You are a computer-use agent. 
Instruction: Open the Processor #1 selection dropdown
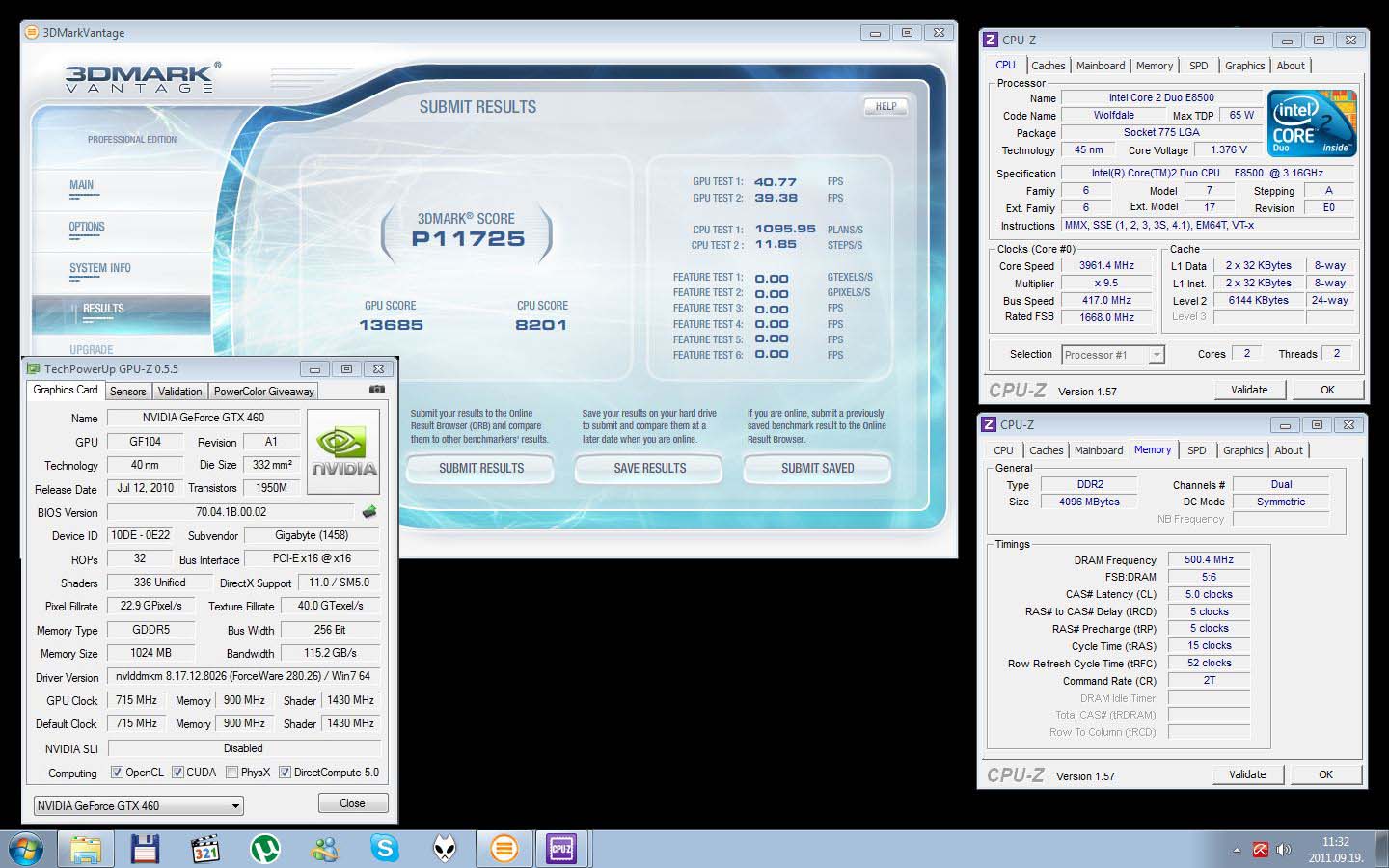point(1113,355)
